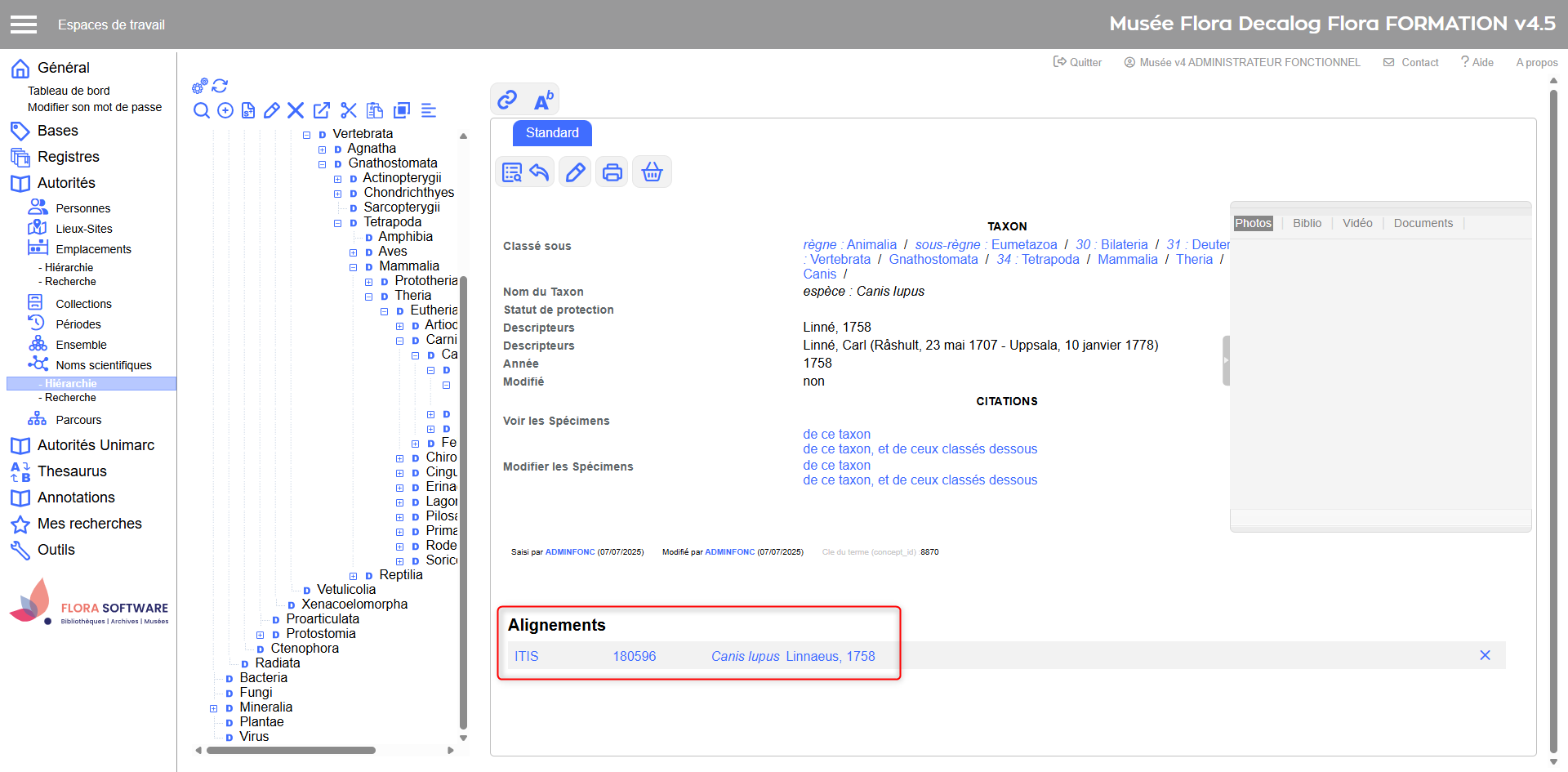Click the printer icon in record toolbar
Screen dimensions: 1568x772
point(612,172)
